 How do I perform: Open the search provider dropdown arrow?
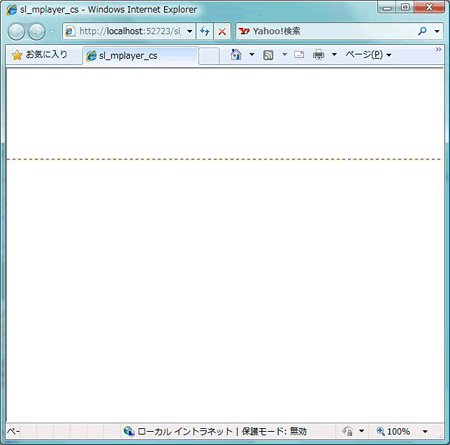tap(437, 31)
